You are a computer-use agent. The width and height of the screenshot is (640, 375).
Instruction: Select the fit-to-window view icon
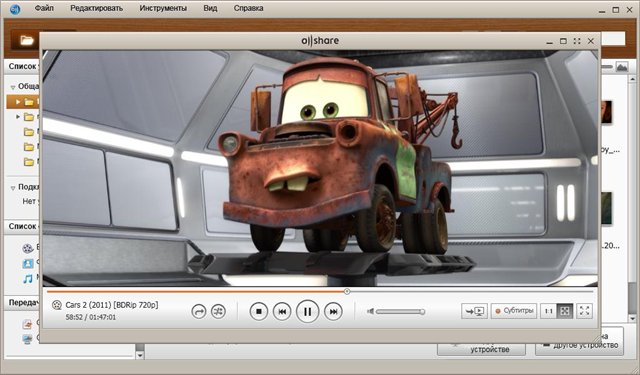point(565,311)
